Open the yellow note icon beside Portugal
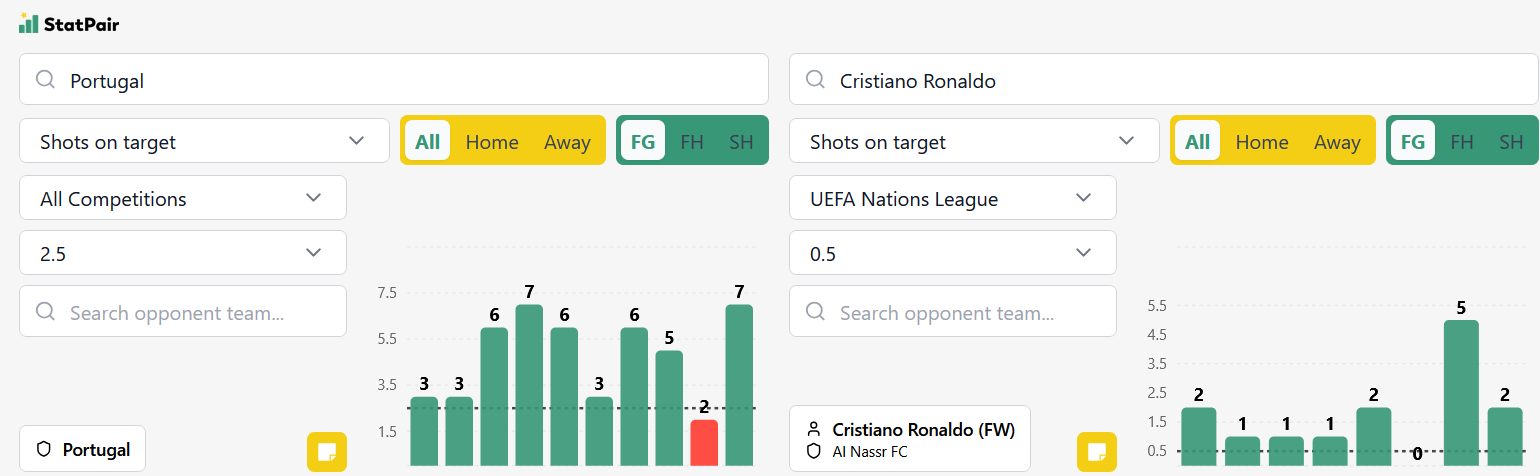The width and height of the screenshot is (1540, 476). click(326, 451)
